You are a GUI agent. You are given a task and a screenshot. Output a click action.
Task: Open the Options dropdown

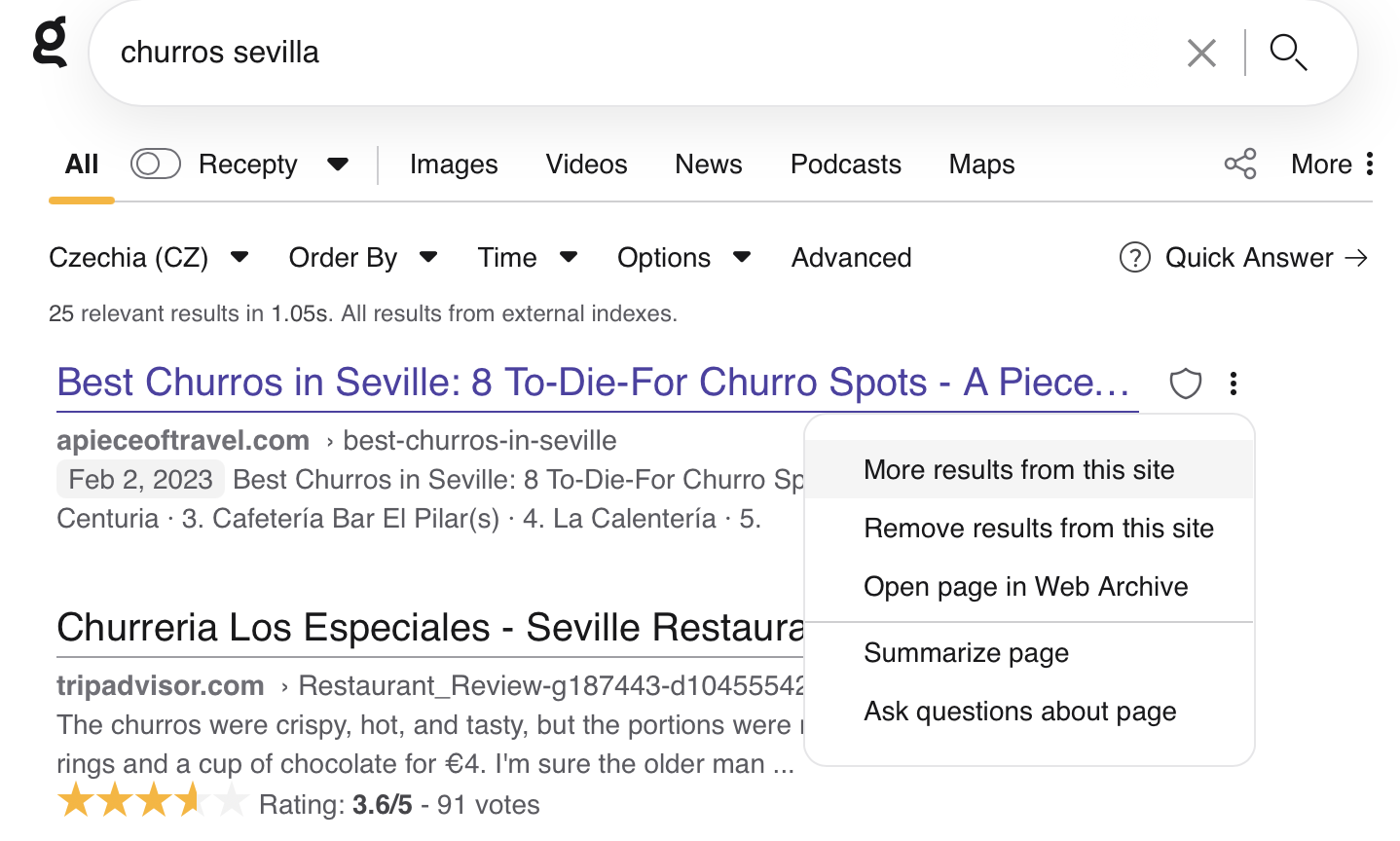click(683, 258)
